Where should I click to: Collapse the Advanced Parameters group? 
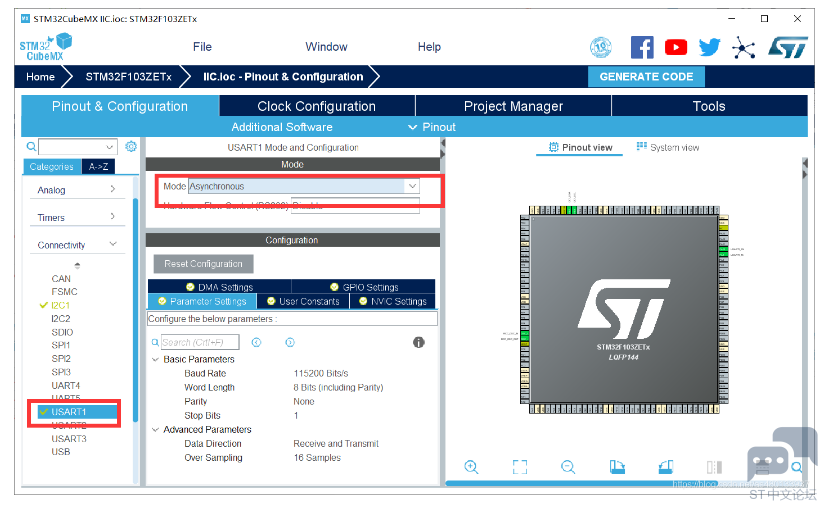(155, 430)
